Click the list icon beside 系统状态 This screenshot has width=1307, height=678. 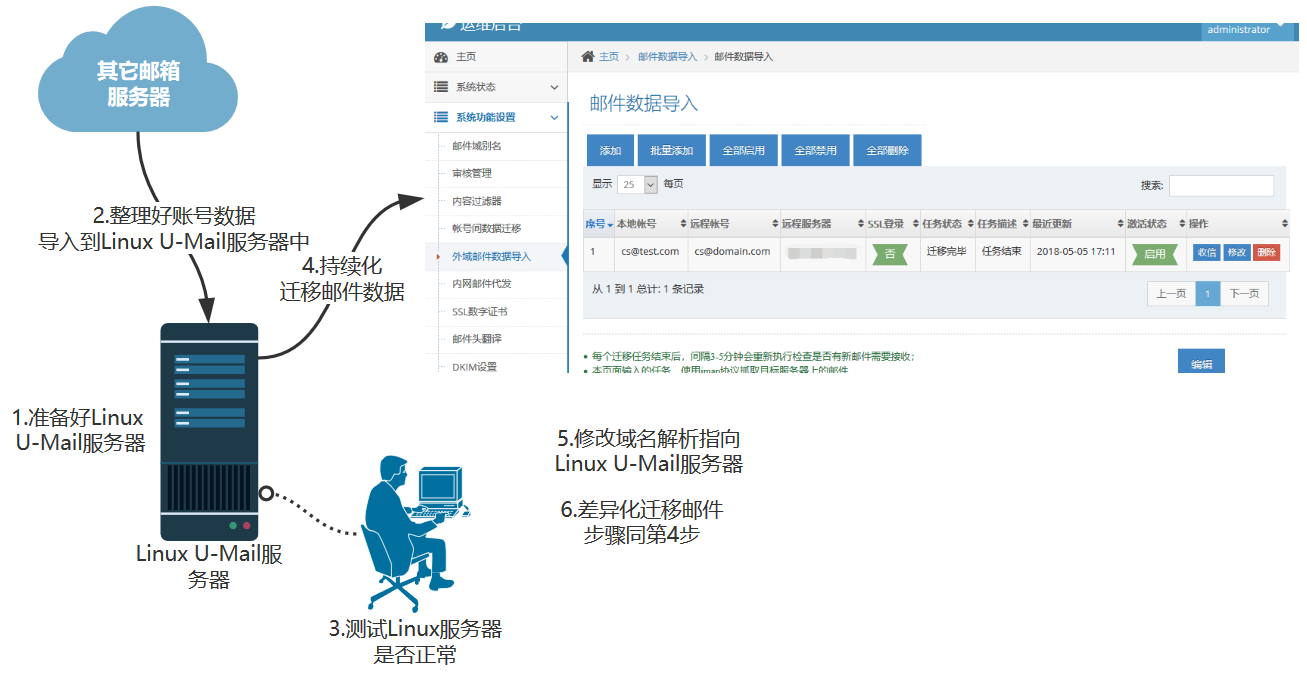(x=441, y=87)
